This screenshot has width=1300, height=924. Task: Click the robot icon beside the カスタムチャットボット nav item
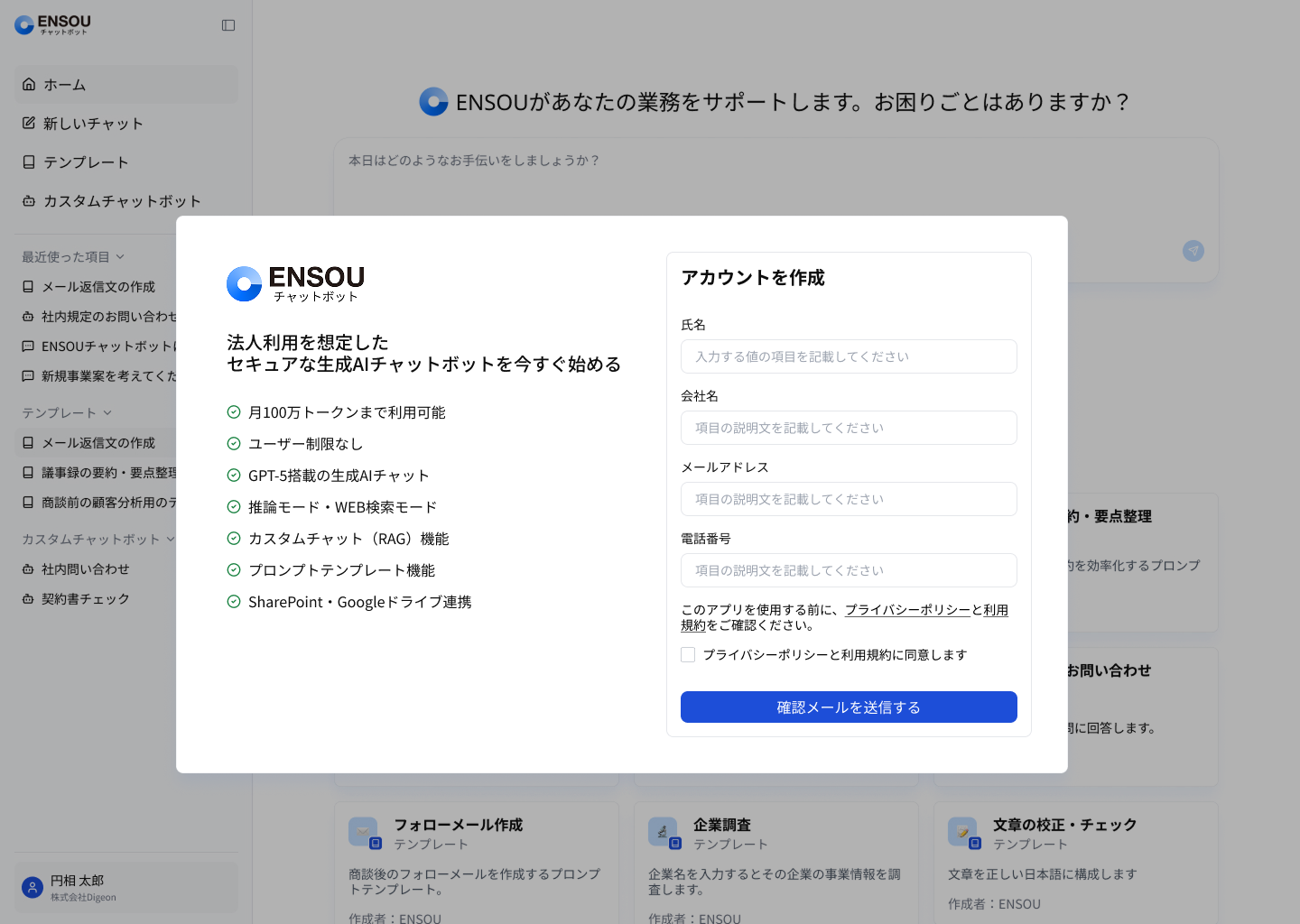[29, 200]
